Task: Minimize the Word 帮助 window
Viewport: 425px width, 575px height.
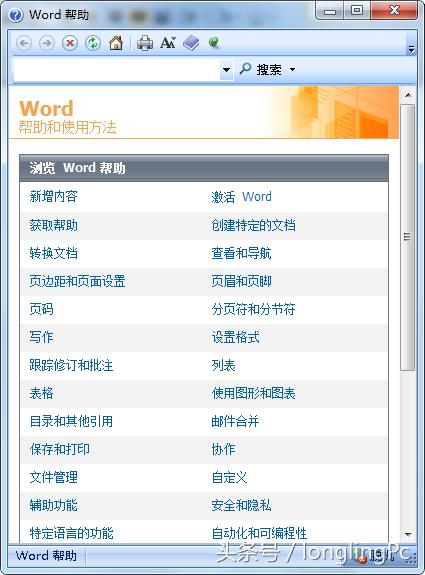Action: pyautogui.click(x=329, y=11)
